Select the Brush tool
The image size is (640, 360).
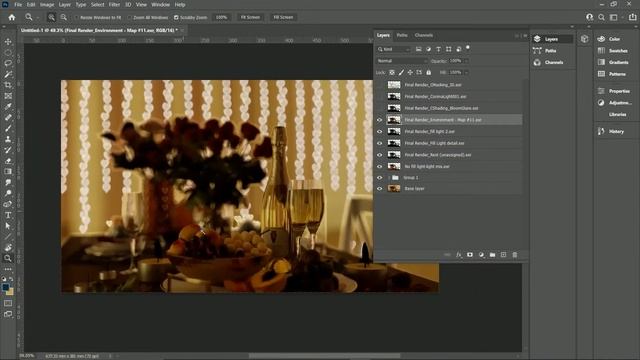8,128
